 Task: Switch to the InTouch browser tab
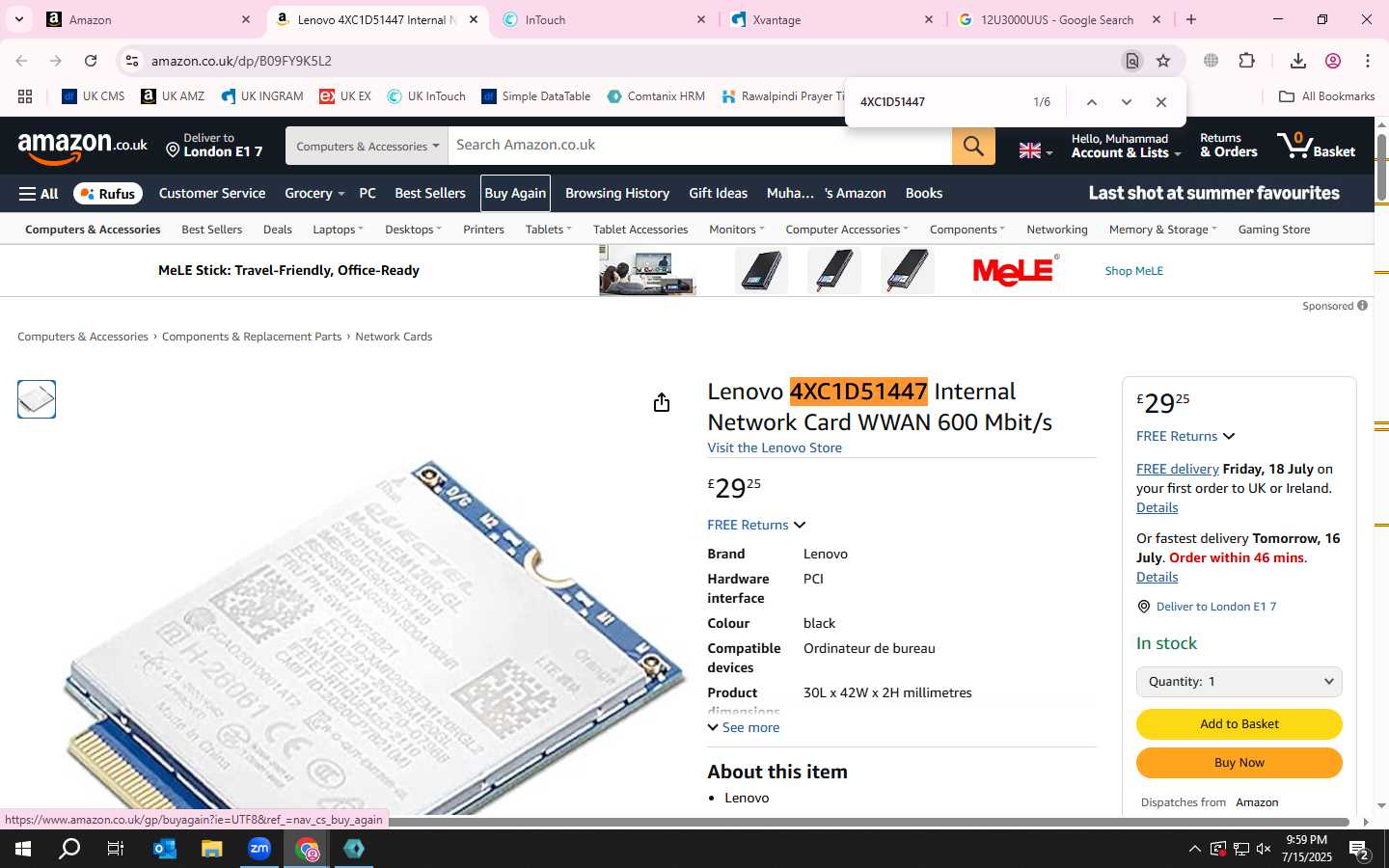tap(604, 19)
